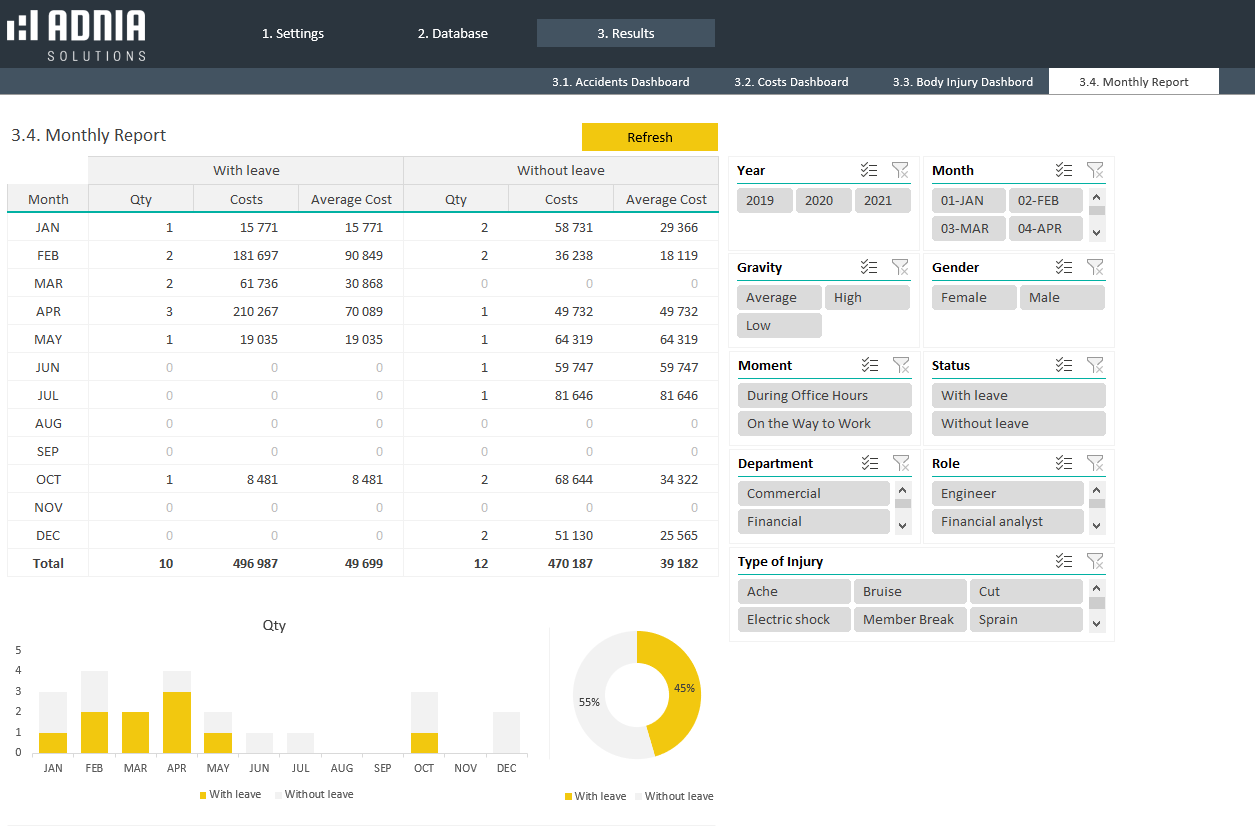1255x840 pixels.
Task: Switch to 3.2. Costs Dashboard tab
Action: click(790, 82)
